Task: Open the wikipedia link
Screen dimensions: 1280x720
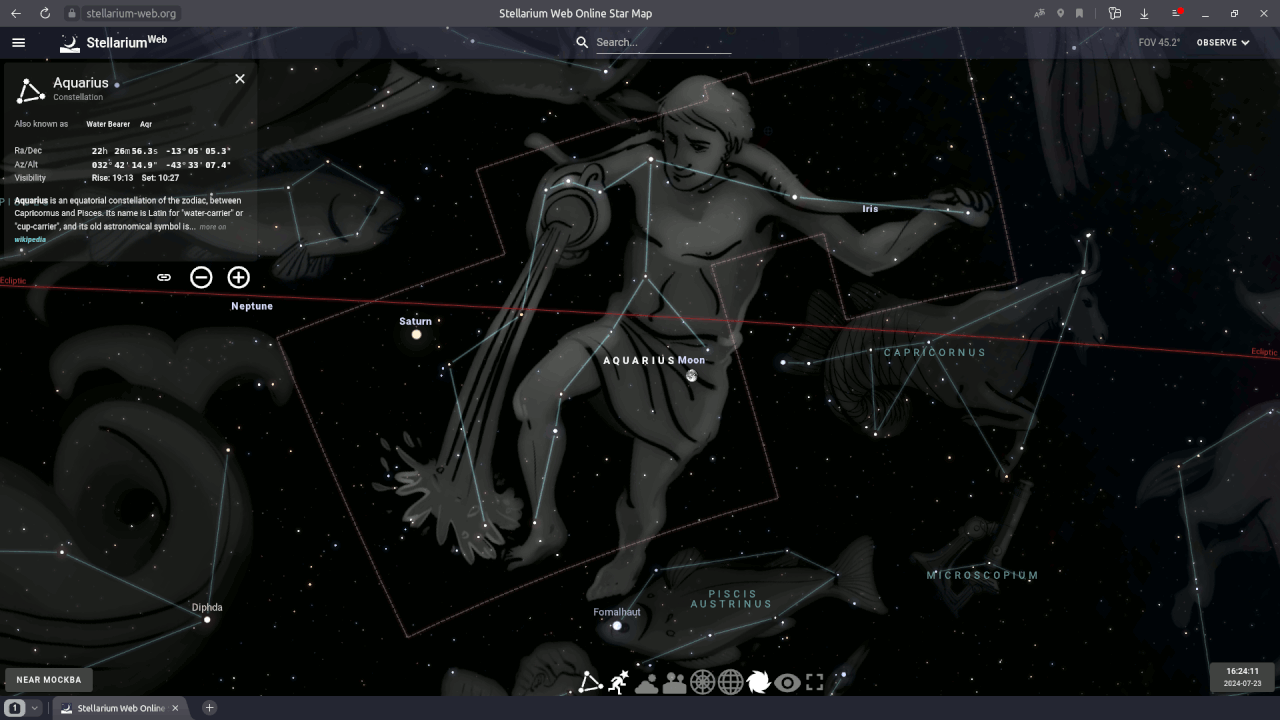Action: pos(30,240)
